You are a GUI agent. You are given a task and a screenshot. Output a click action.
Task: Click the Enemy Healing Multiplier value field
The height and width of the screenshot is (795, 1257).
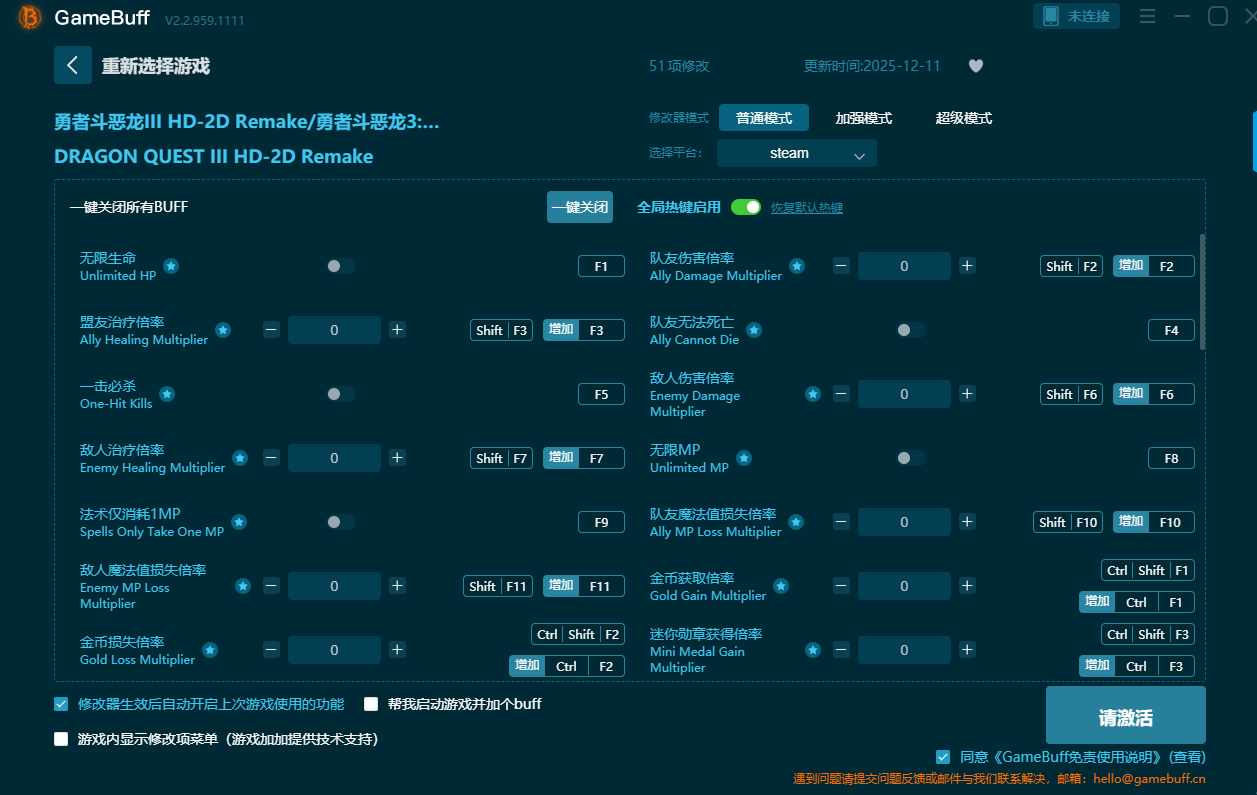pyautogui.click(x=334, y=458)
